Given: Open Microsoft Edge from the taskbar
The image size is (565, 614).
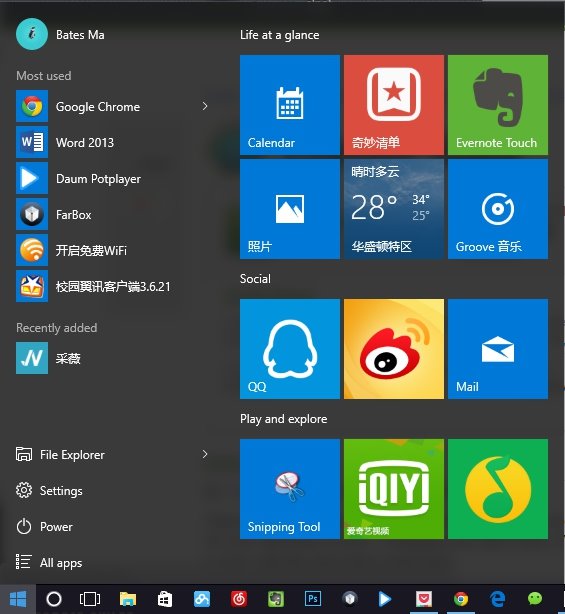Looking at the screenshot, I should point(498,599).
